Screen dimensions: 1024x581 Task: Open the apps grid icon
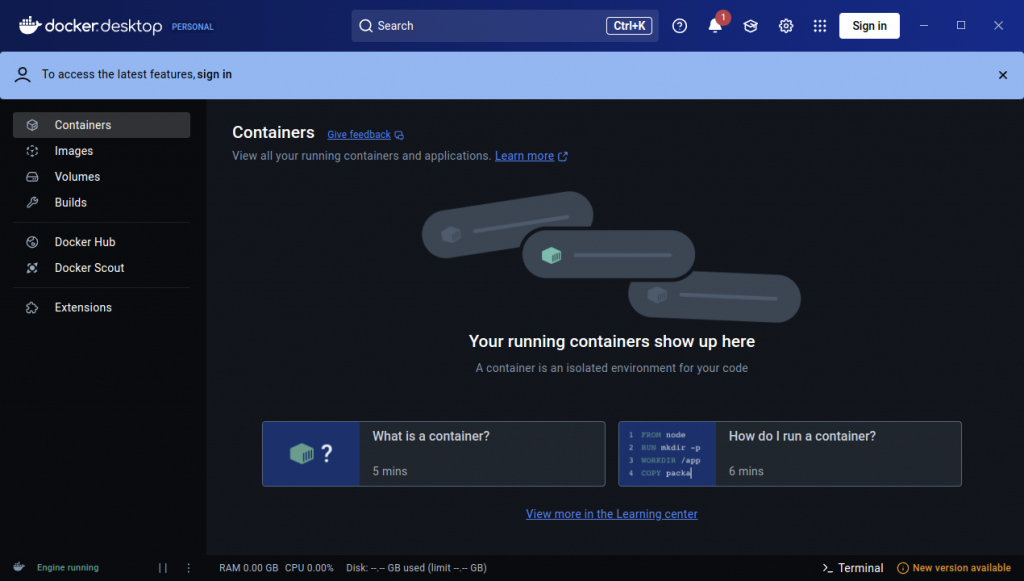coord(820,26)
